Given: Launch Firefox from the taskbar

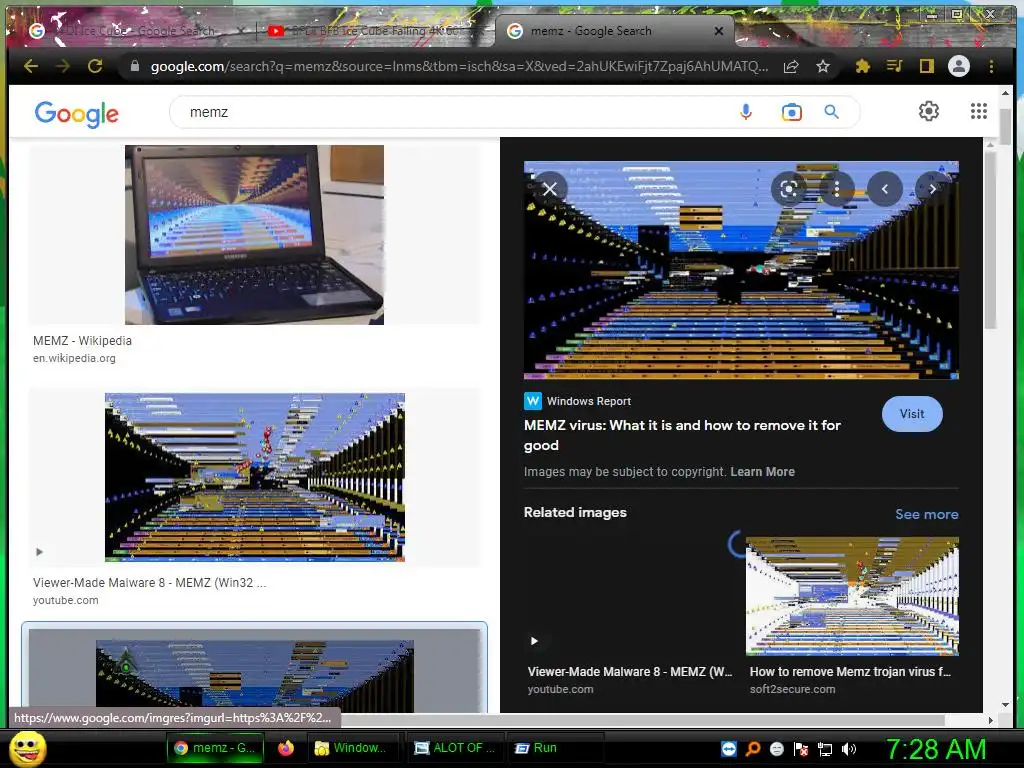Looking at the screenshot, I should click(286, 748).
